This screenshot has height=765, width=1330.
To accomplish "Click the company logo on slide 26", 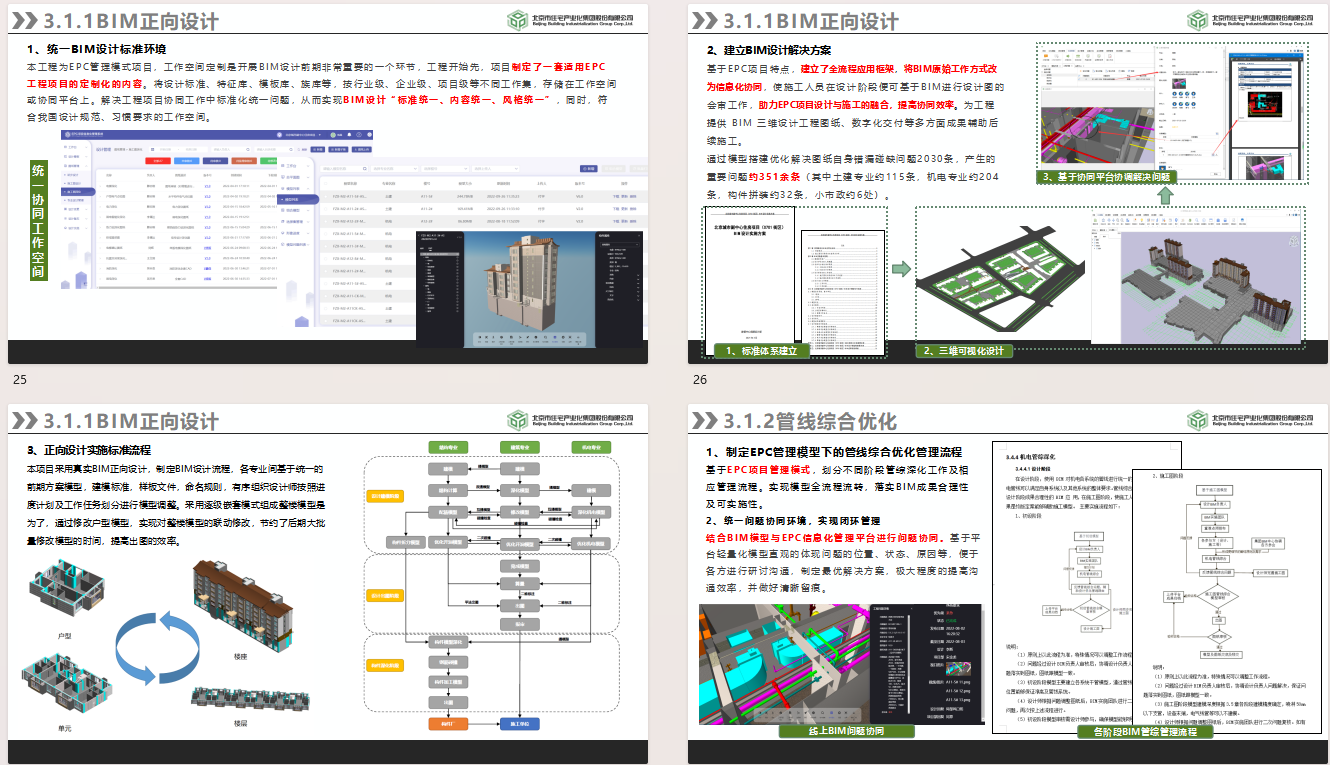I will [x=1250, y=19].
